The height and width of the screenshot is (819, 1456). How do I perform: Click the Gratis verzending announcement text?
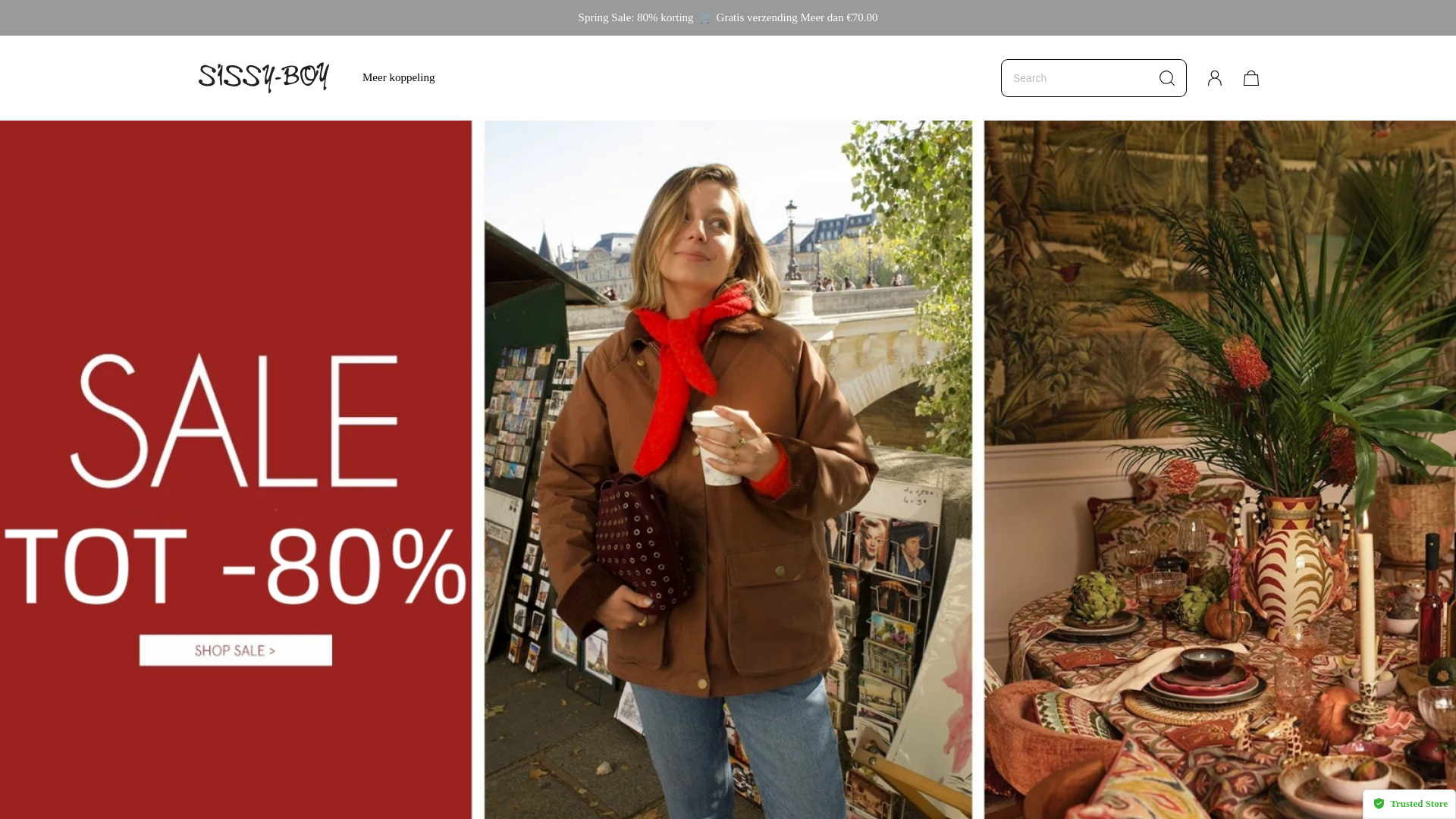pos(796,17)
